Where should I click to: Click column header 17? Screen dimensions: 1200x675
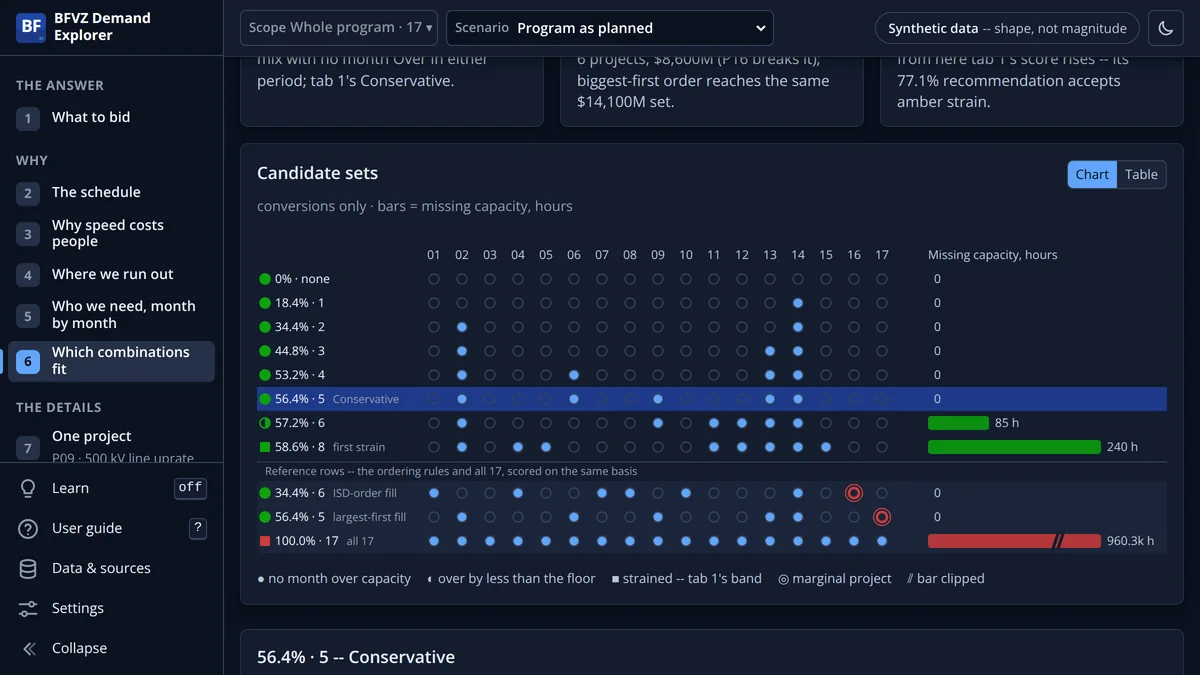[x=881, y=255]
